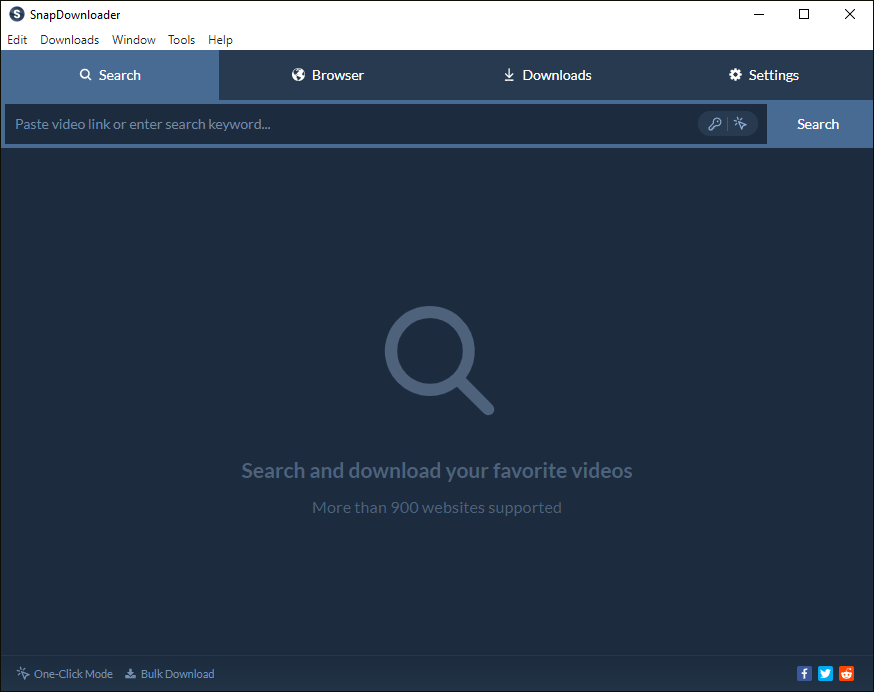The width and height of the screenshot is (874, 692).
Task: Open the Reddit social icon
Action: [846, 674]
